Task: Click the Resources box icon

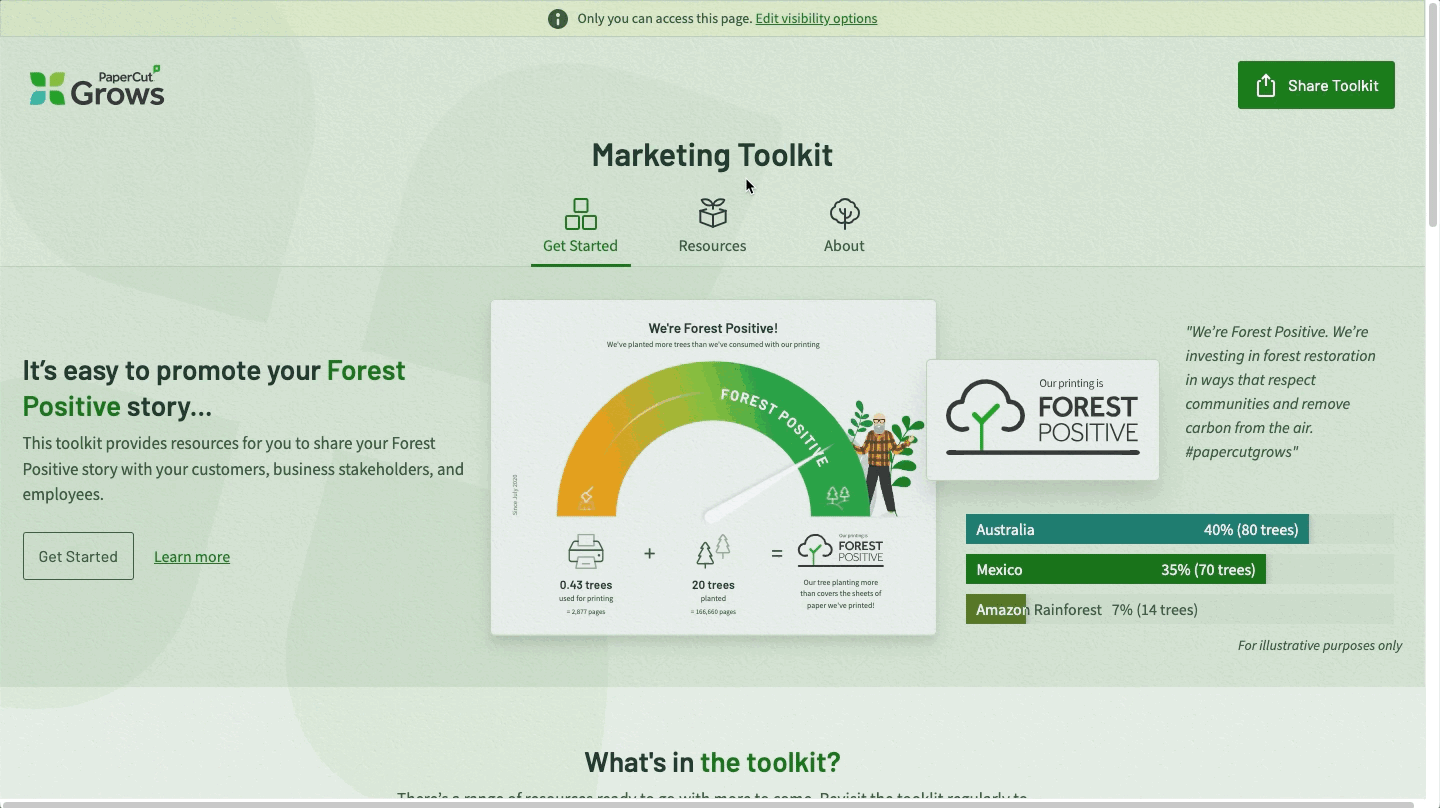Action: 712,213
